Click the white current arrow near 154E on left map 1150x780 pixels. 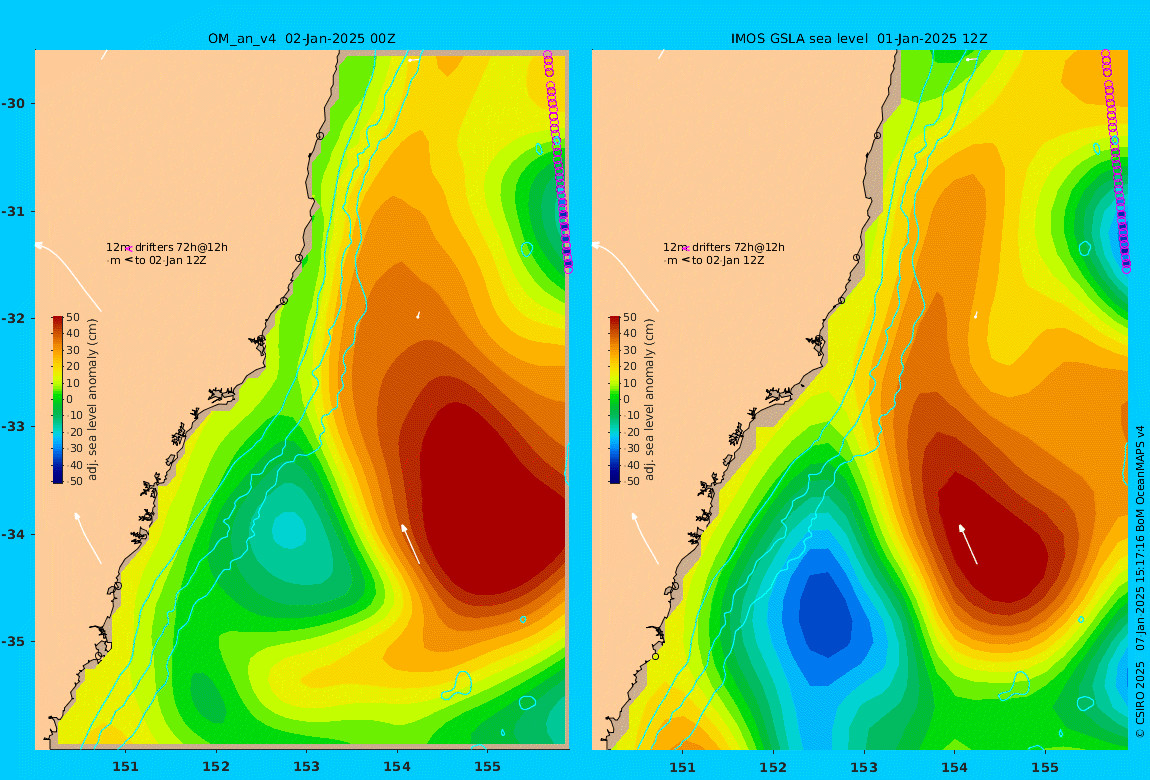coord(410,543)
